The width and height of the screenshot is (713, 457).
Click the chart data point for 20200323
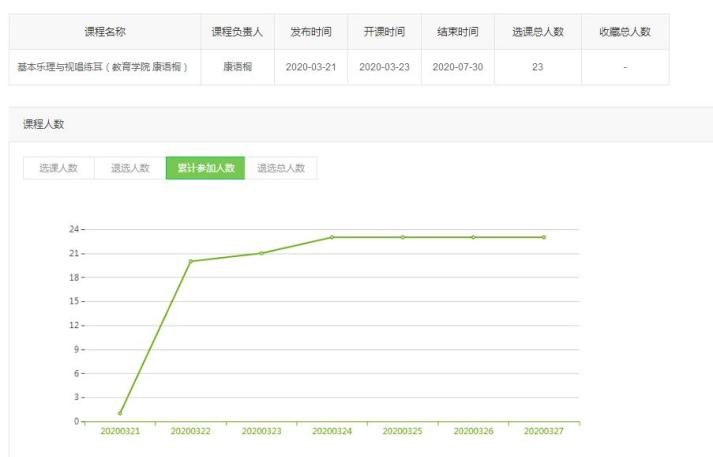click(x=261, y=253)
